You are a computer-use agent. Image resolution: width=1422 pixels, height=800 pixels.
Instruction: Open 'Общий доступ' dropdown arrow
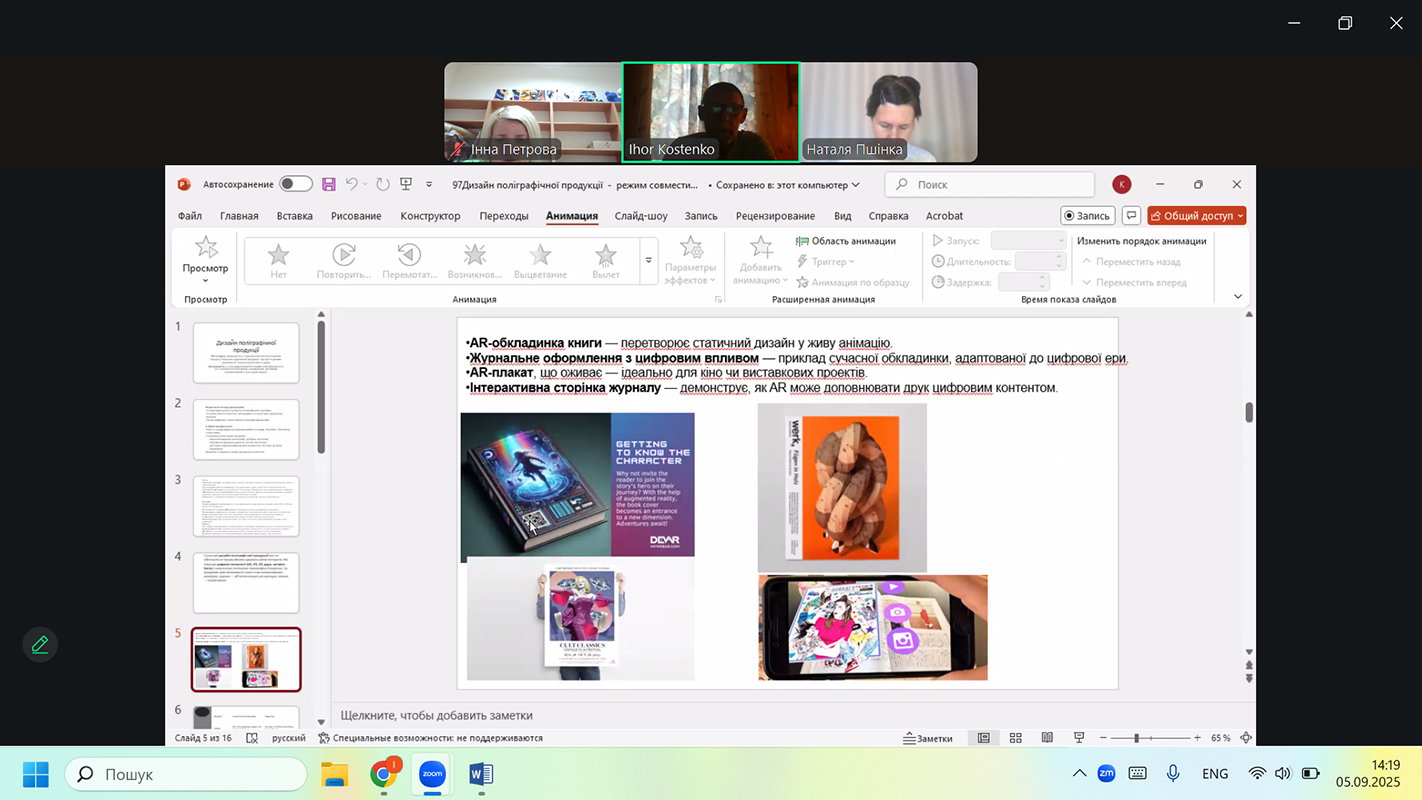pyautogui.click(x=1241, y=215)
